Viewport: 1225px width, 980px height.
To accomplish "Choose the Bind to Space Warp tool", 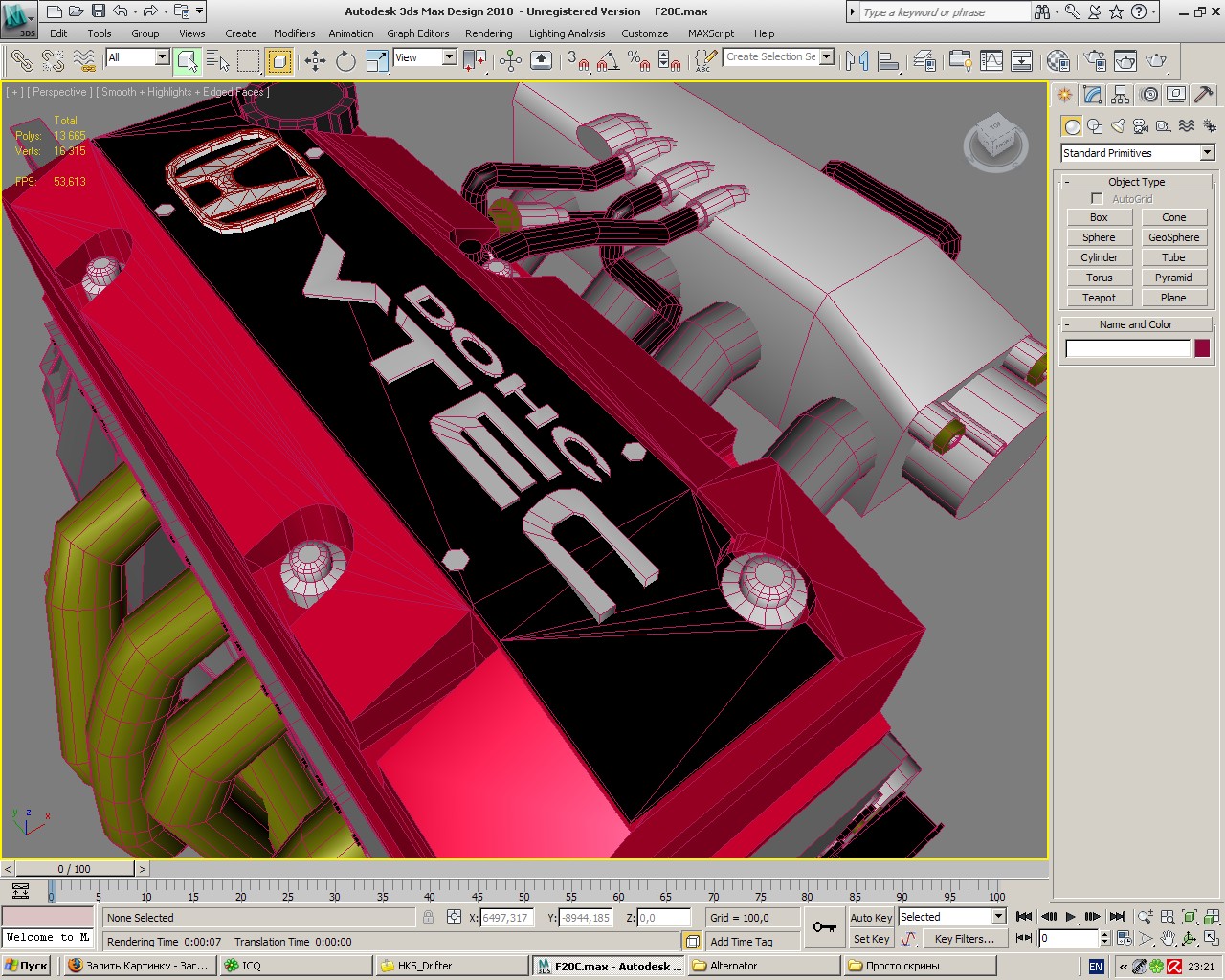I will (x=84, y=61).
